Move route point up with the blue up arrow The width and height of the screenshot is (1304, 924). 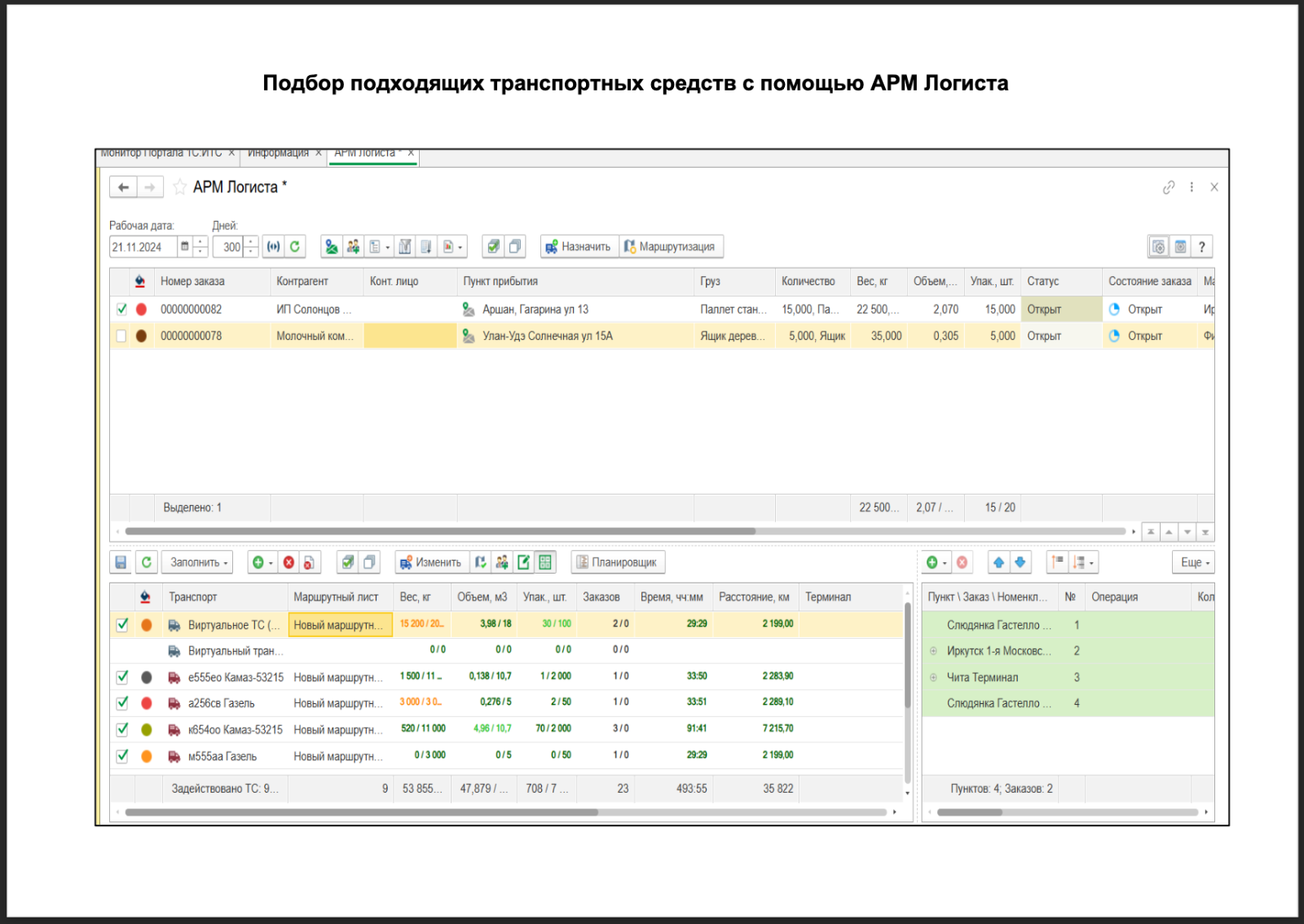coord(998,562)
